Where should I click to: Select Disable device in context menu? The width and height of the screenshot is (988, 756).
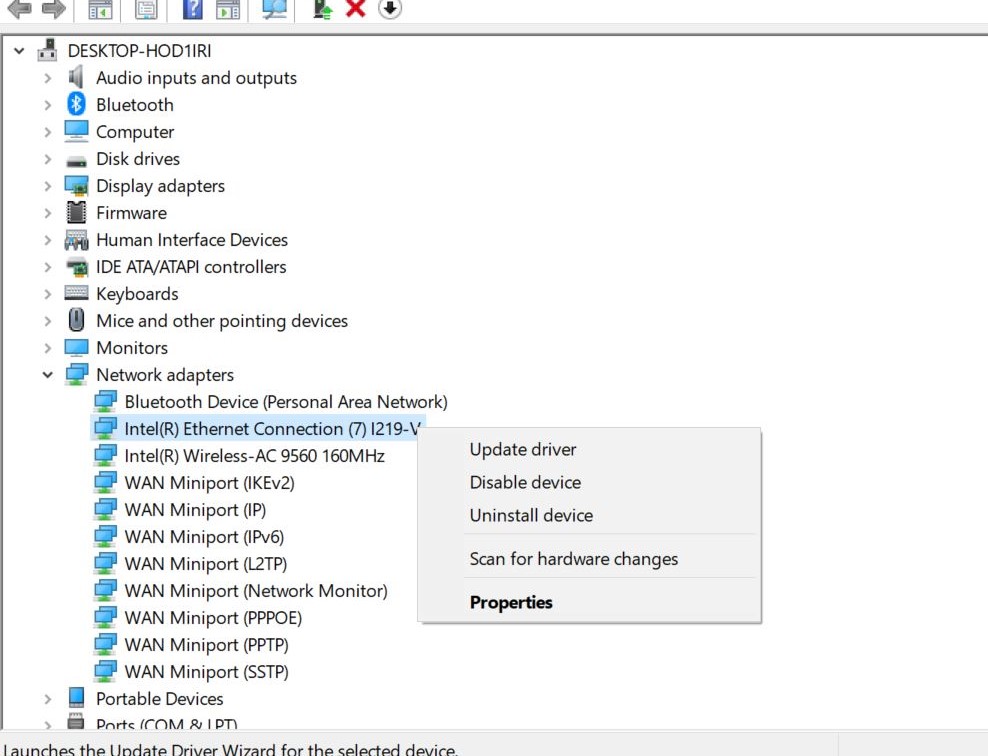point(525,483)
